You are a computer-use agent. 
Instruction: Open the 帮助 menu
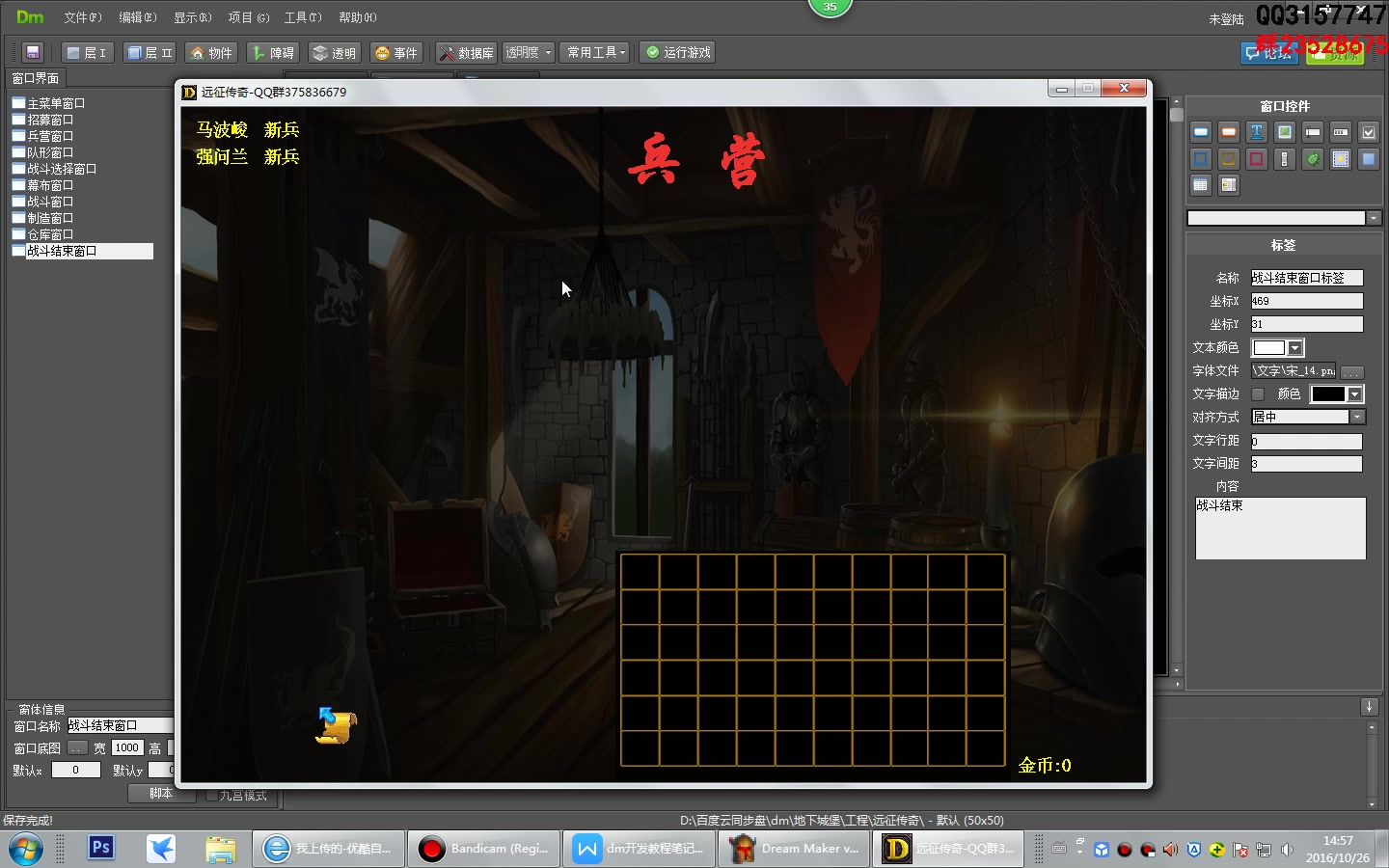coord(358,17)
